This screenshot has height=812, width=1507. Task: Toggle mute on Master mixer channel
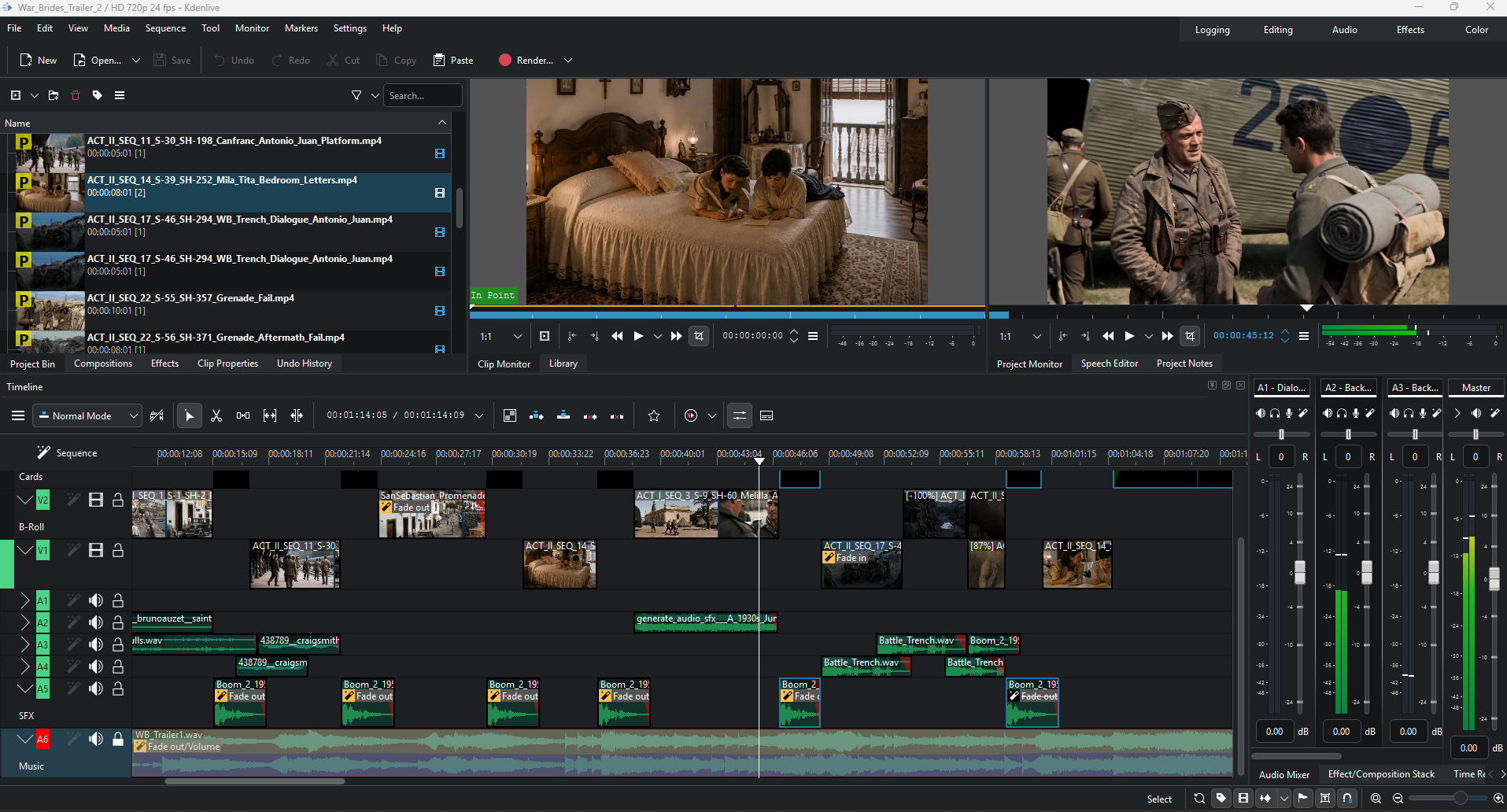click(x=1476, y=413)
